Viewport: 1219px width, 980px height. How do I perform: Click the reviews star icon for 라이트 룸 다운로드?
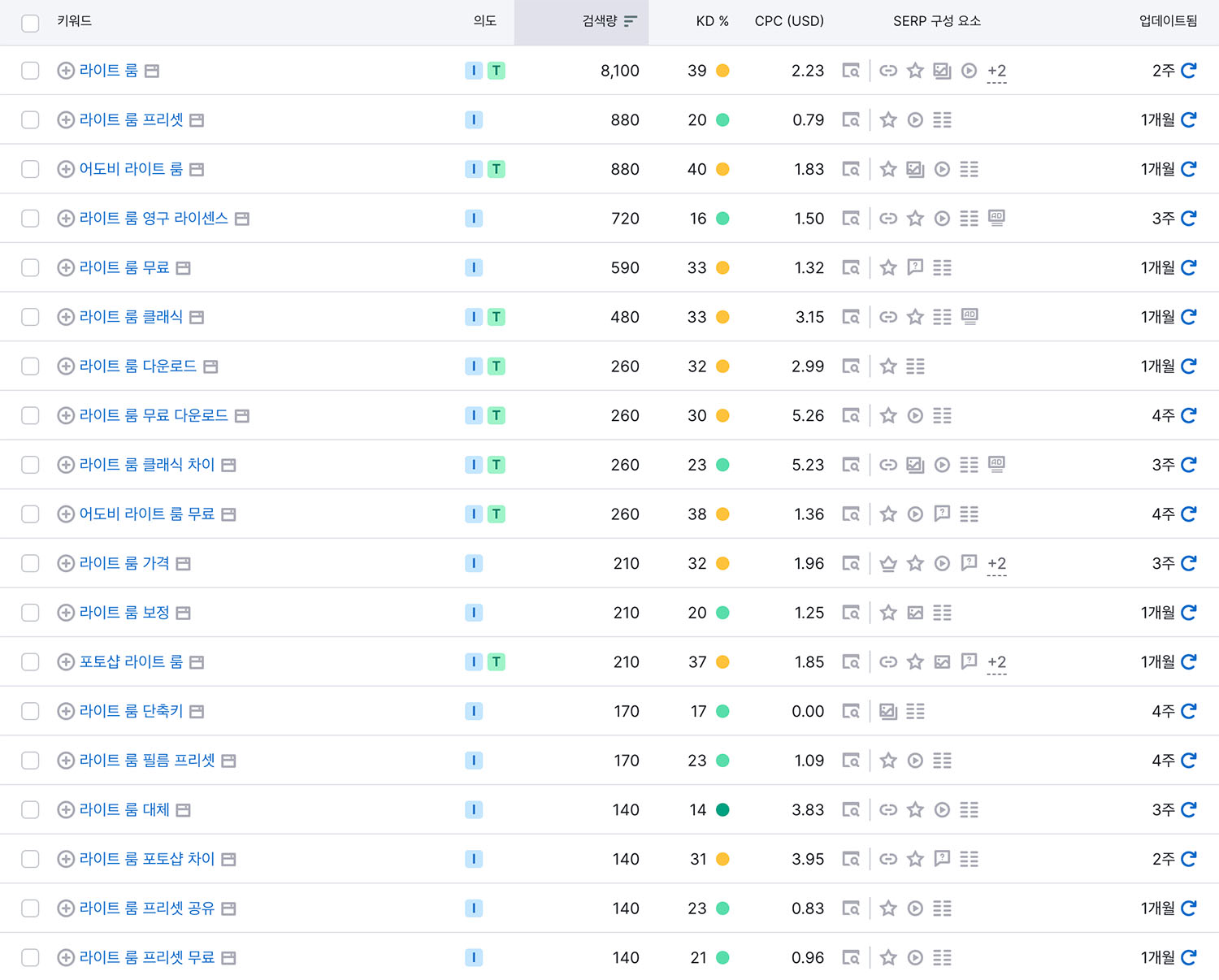pyautogui.click(x=888, y=366)
